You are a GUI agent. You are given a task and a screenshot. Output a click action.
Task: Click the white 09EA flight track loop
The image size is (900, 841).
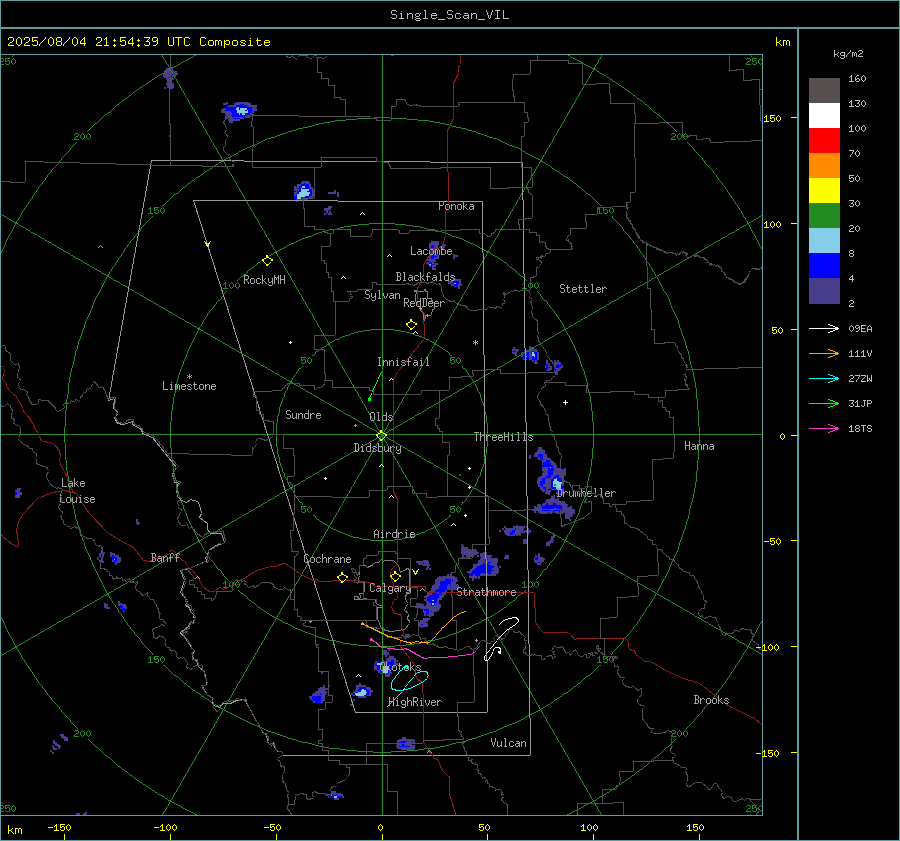[x=501, y=638]
